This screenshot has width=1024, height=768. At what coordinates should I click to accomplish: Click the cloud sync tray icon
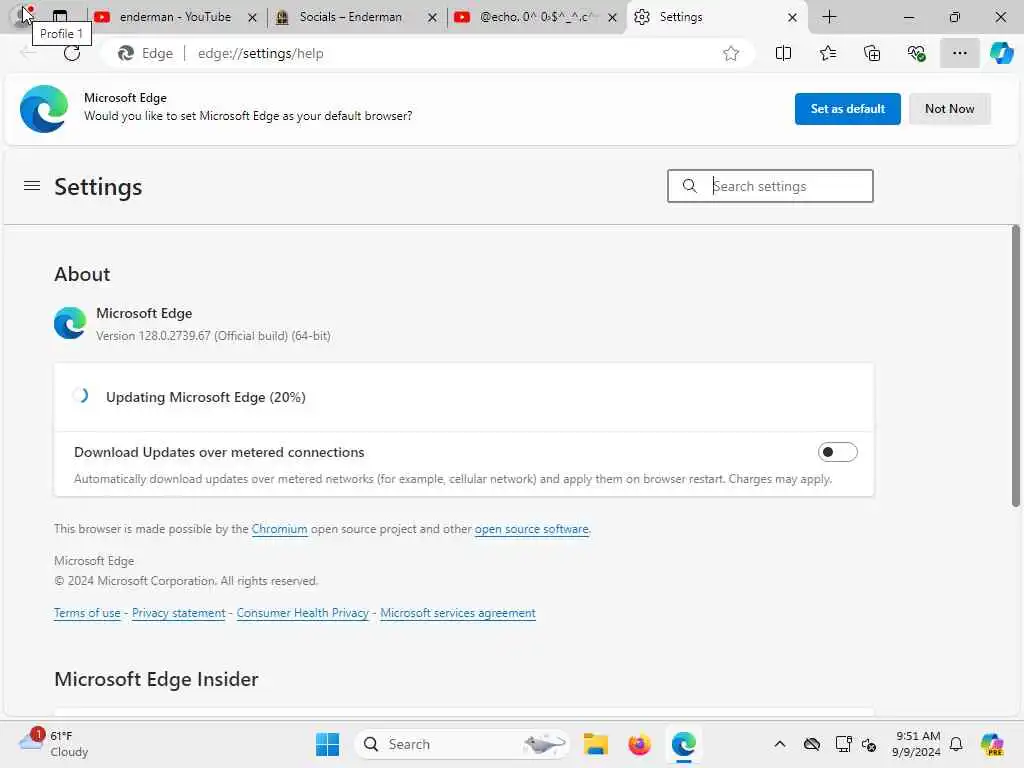pos(812,744)
